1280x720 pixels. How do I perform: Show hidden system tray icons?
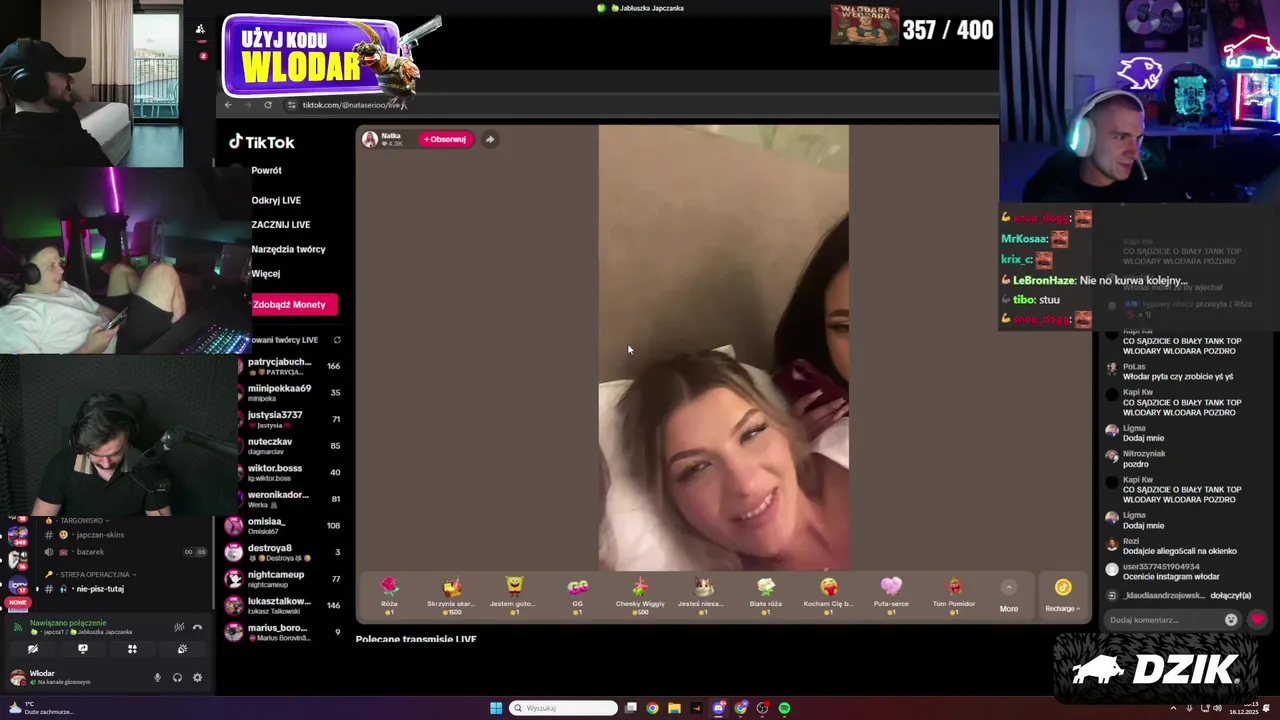point(1173,708)
